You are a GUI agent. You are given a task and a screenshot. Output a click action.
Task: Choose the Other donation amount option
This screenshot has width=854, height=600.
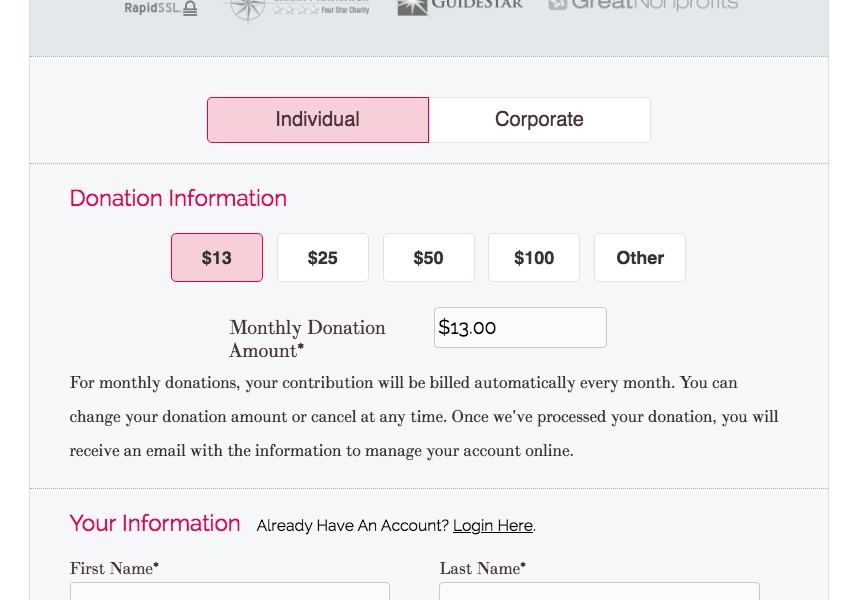click(640, 258)
